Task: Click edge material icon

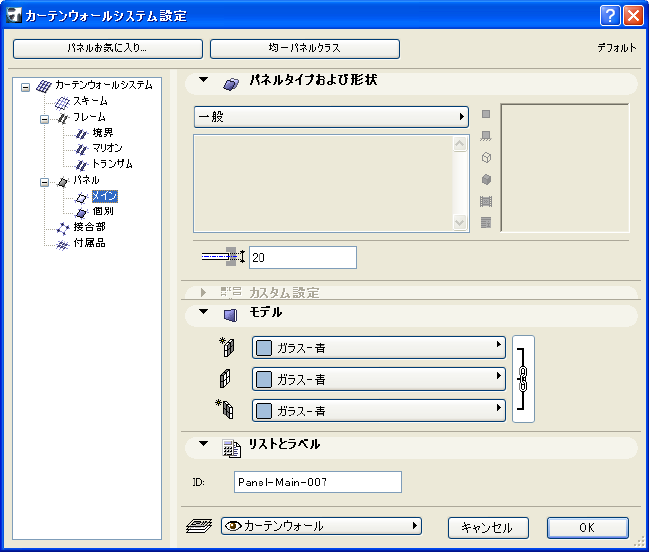Action: click(x=225, y=379)
